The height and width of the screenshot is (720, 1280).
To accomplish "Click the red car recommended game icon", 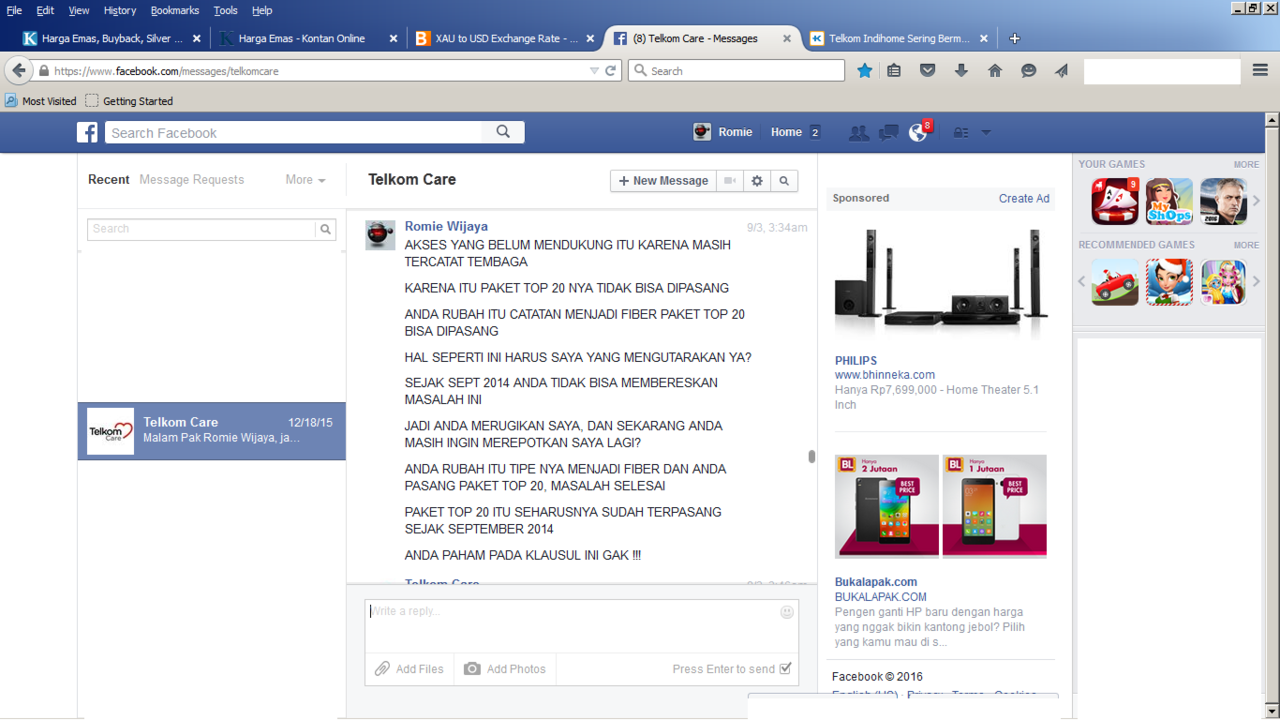I will [x=1115, y=282].
